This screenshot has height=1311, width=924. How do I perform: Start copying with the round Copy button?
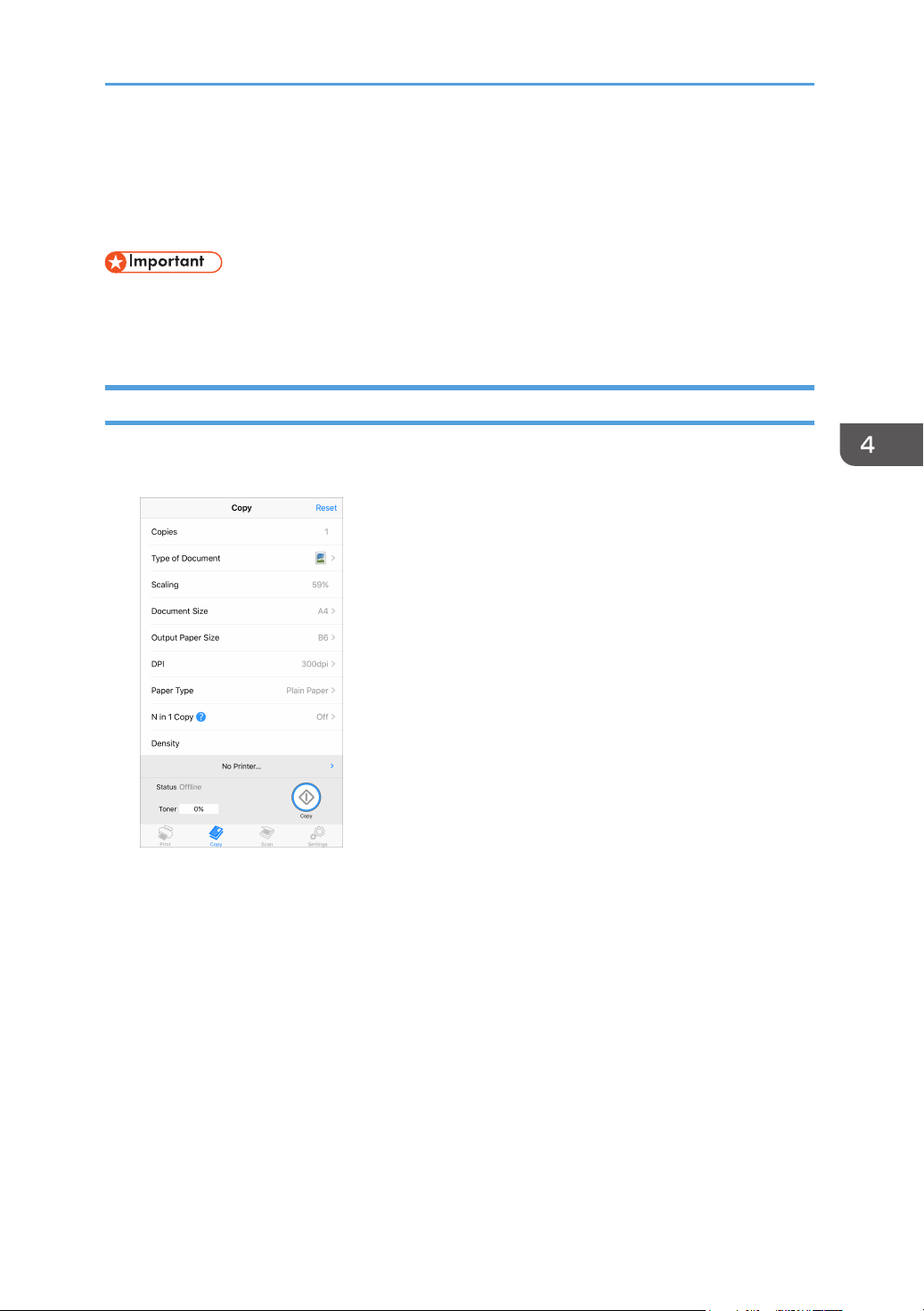click(307, 797)
